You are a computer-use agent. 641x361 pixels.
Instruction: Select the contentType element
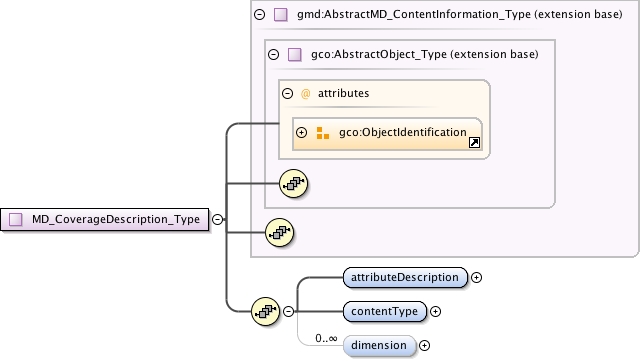click(385, 312)
